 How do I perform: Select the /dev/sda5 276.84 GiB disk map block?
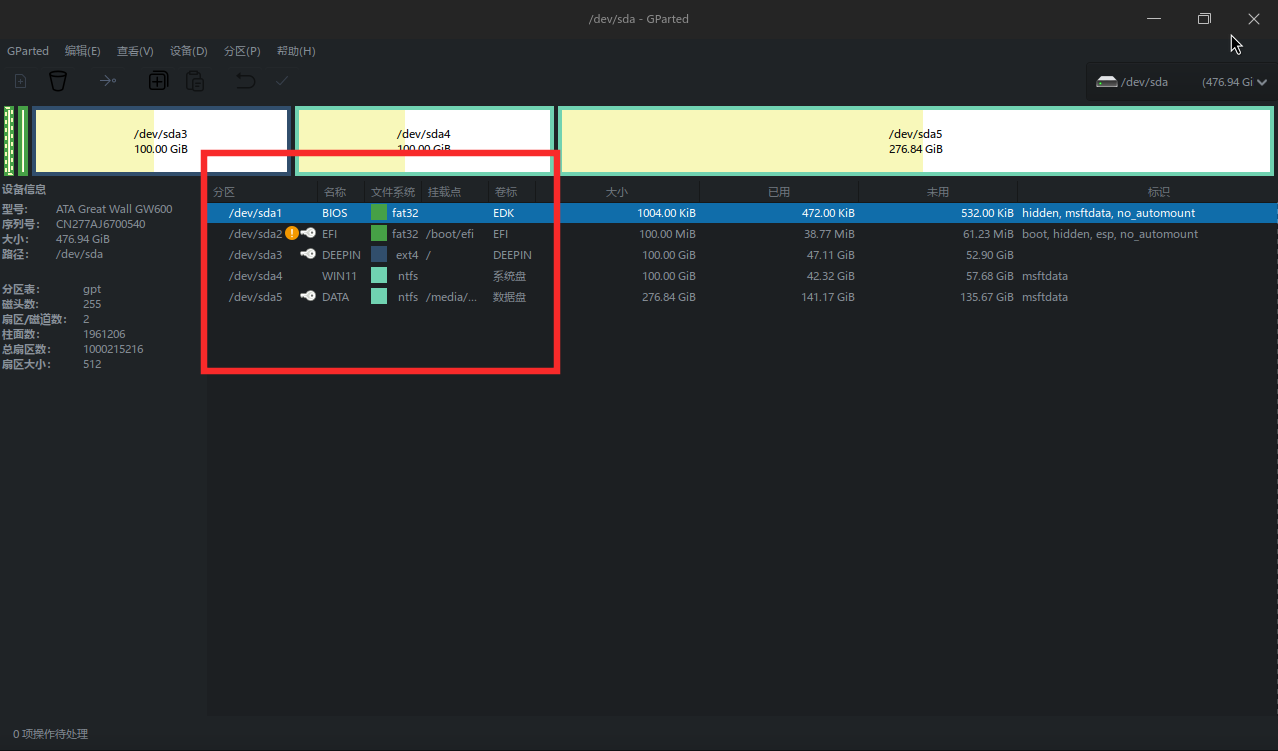pyautogui.click(x=916, y=141)
